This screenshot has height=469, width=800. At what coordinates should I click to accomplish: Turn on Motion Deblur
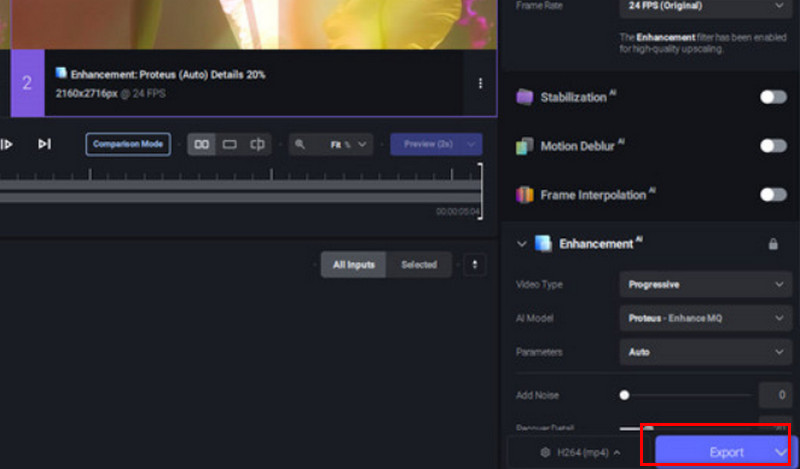772,146
